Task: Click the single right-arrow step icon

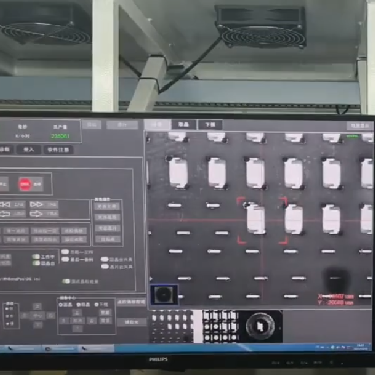Action: coord(36,214)
